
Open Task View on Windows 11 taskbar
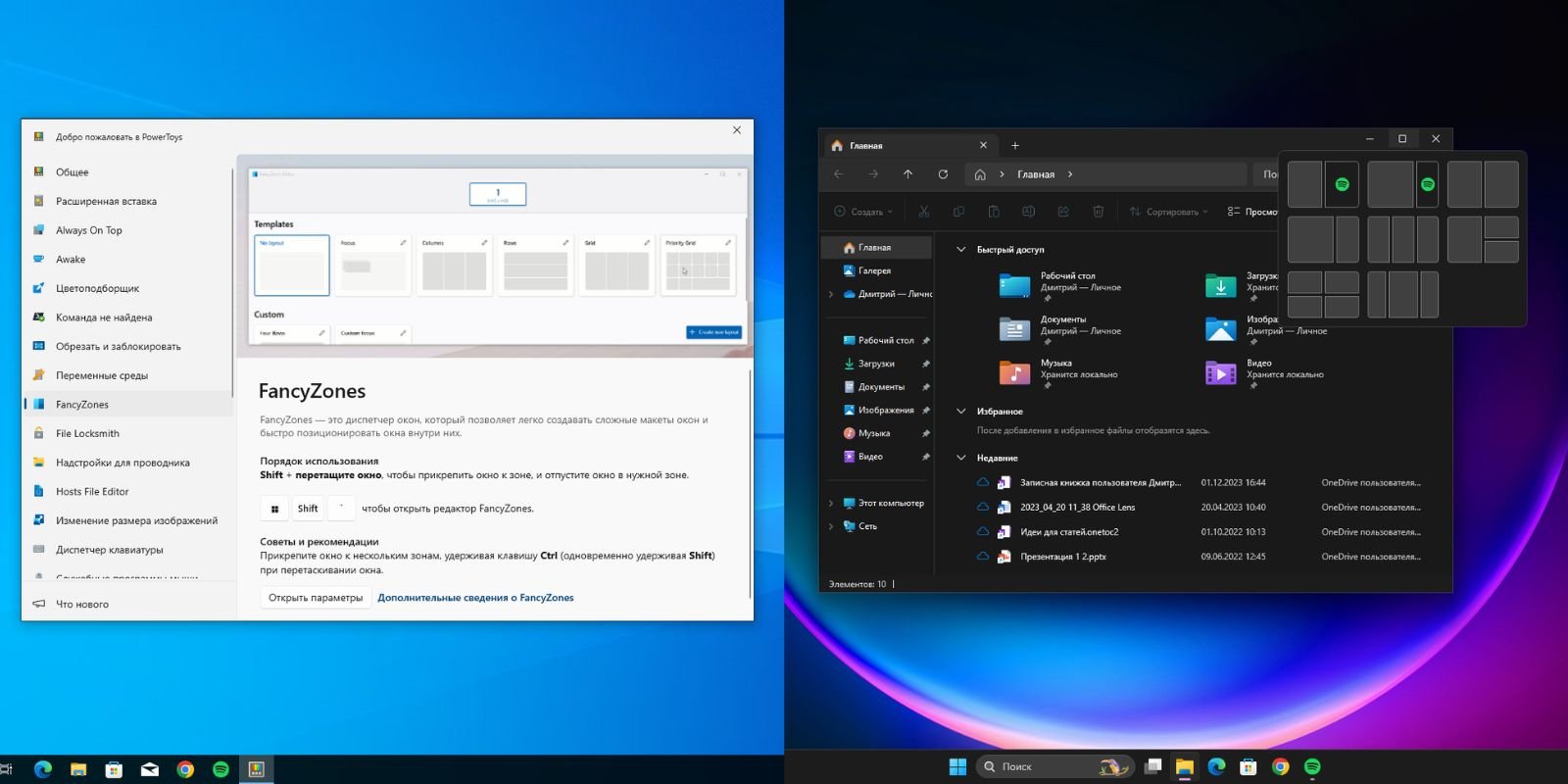coord(1153,766)
